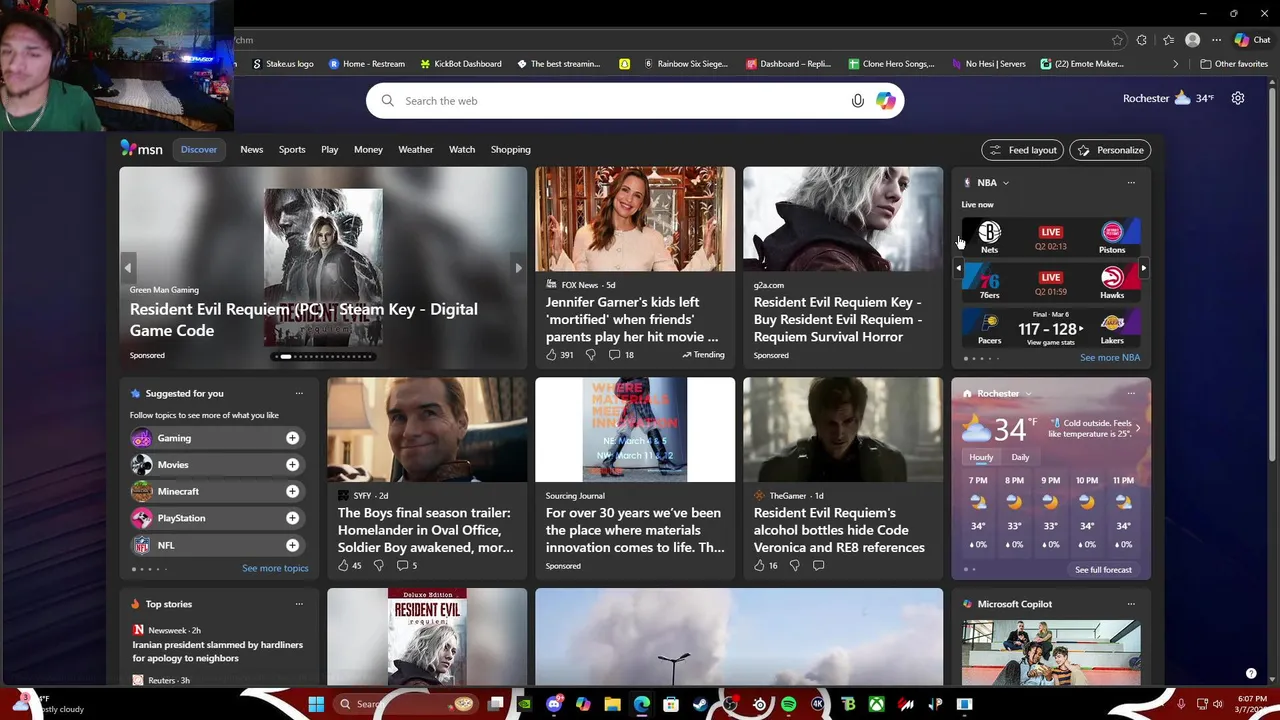
Task: Open Steam from the taskbar
Action: tap(701, 704)
